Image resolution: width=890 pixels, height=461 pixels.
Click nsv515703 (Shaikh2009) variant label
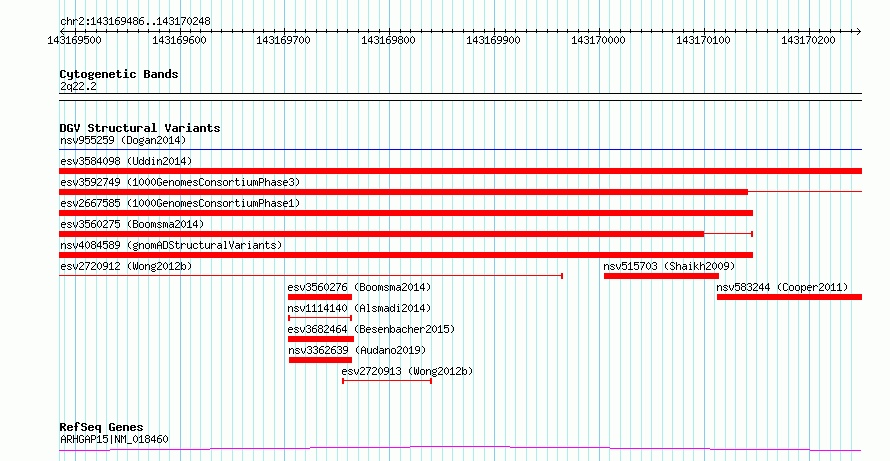click(669, 266)
